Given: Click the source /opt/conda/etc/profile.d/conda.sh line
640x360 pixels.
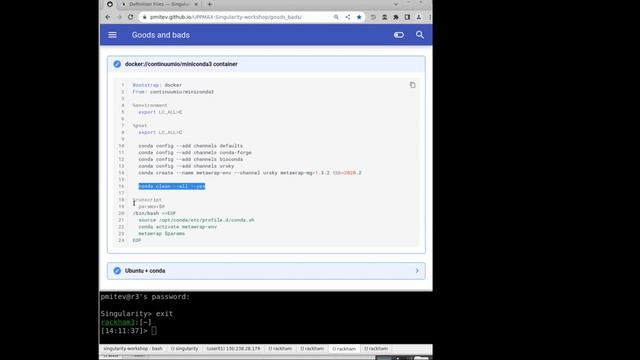Looking at the screenshot, I should [196, 220].
